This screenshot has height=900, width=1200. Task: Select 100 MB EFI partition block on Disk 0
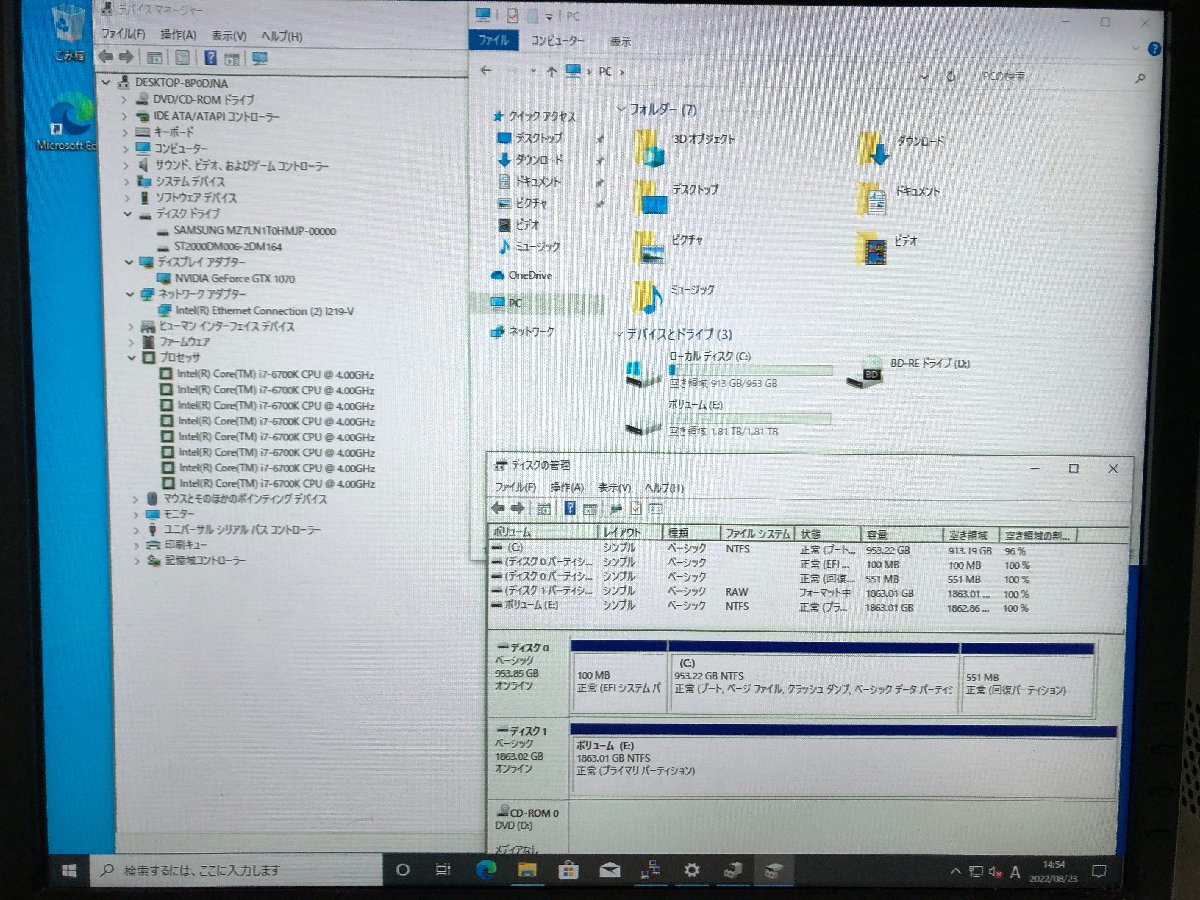click(x=619, y=678)
